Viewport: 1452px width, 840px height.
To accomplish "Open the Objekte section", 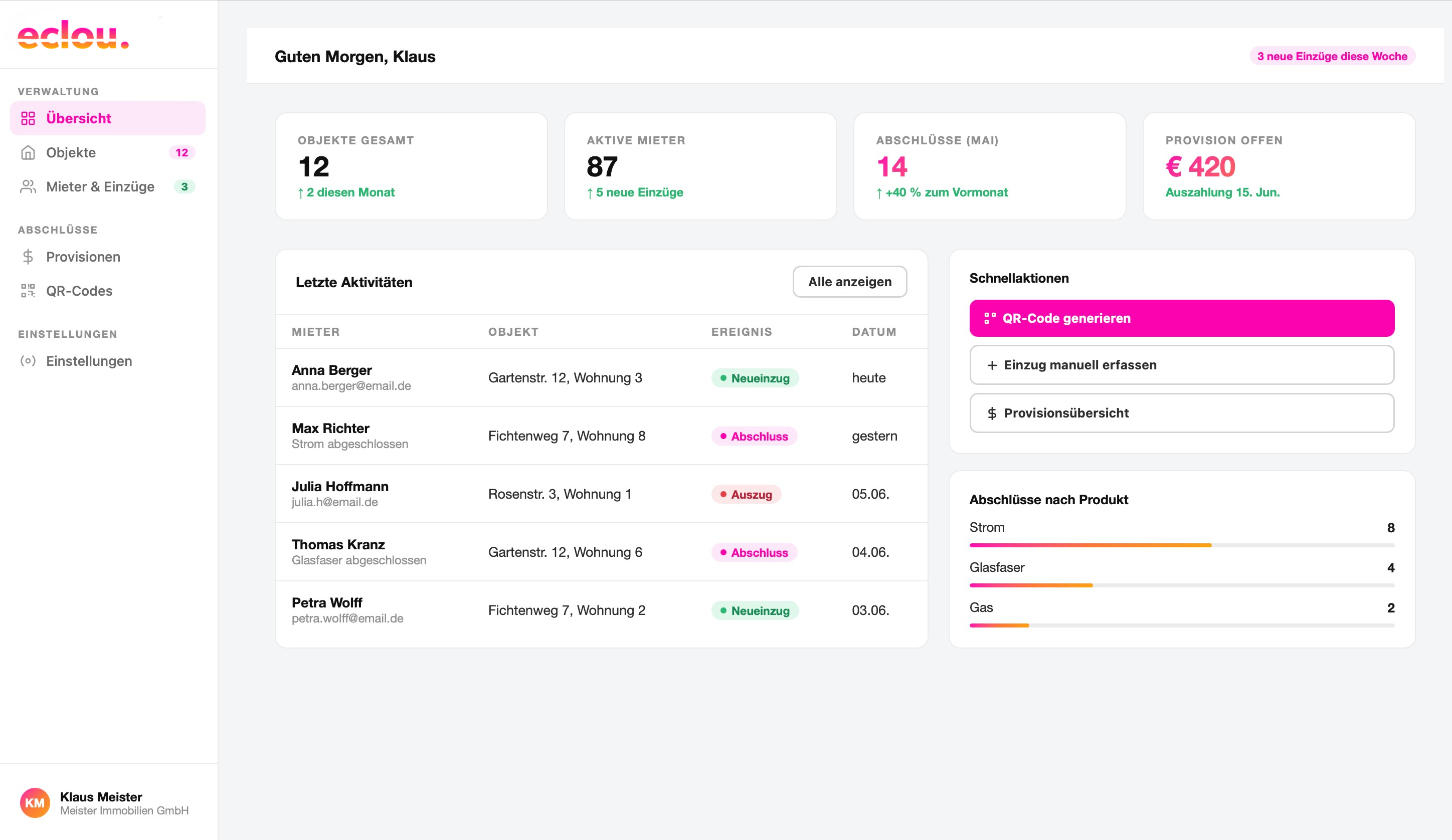I will [108, 153].
